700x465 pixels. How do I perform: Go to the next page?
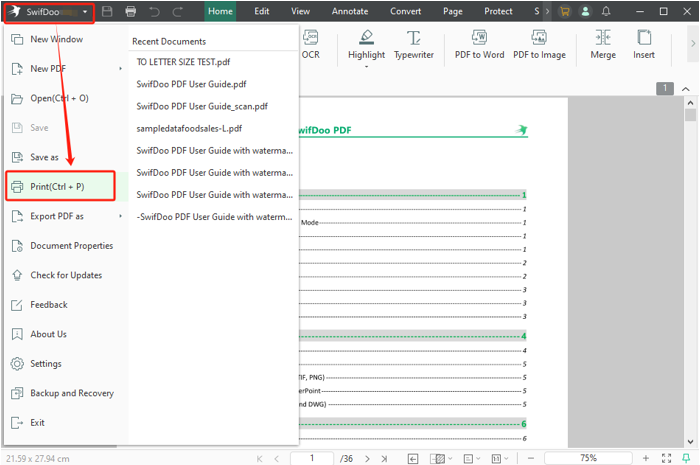pyautogui.click(x=367, y=458)
